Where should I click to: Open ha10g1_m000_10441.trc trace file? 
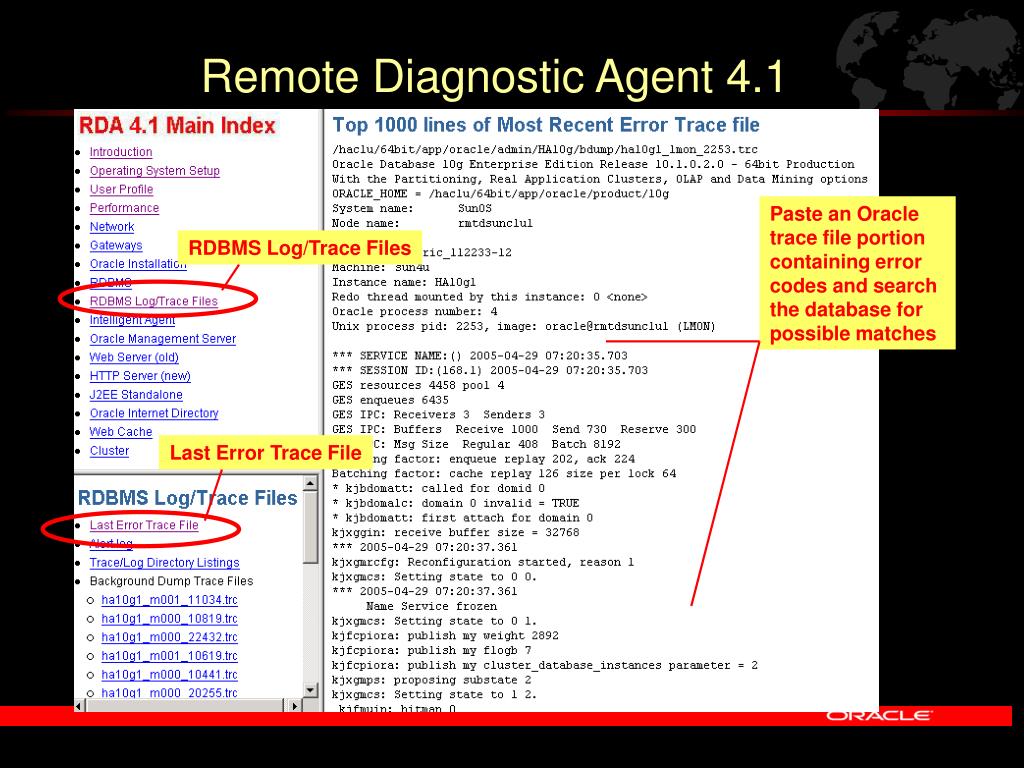[x=169, y=675]
